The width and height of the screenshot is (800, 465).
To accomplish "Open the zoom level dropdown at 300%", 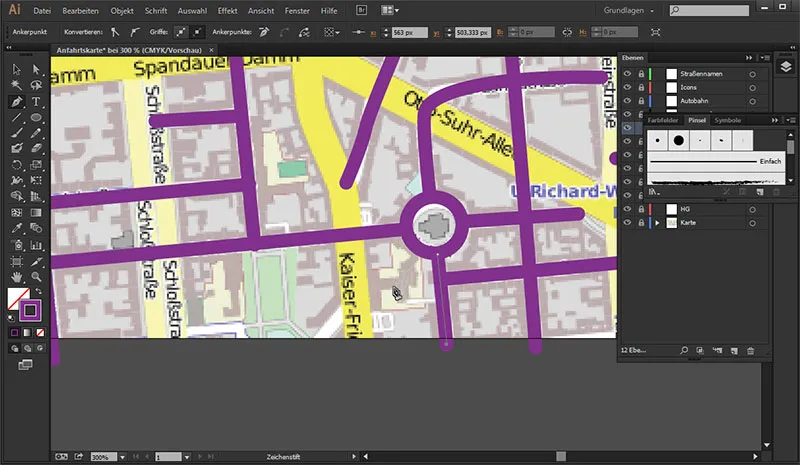I will [x=122, y=457].
